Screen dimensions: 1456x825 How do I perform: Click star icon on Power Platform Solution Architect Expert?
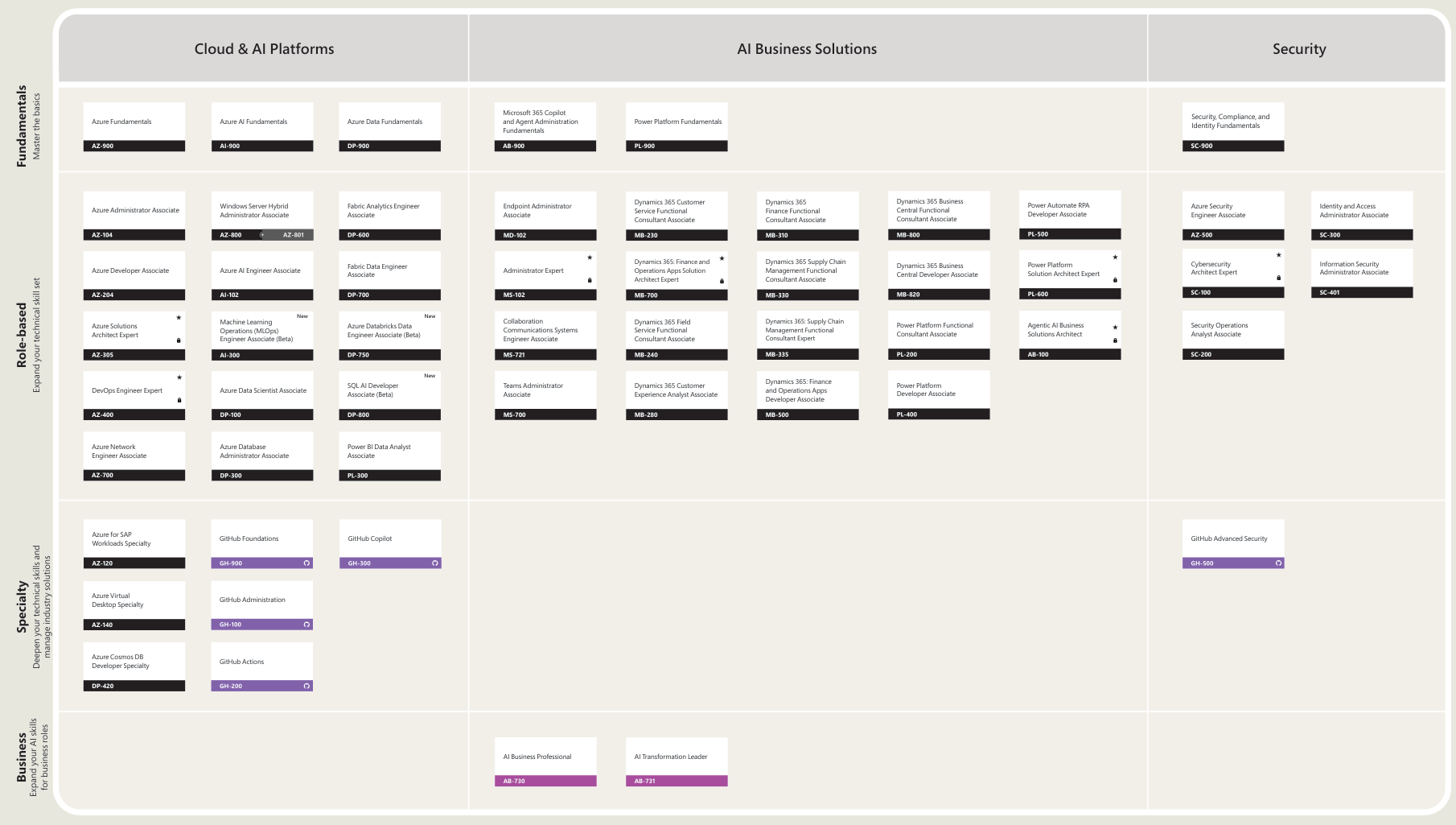point(1115,258)
